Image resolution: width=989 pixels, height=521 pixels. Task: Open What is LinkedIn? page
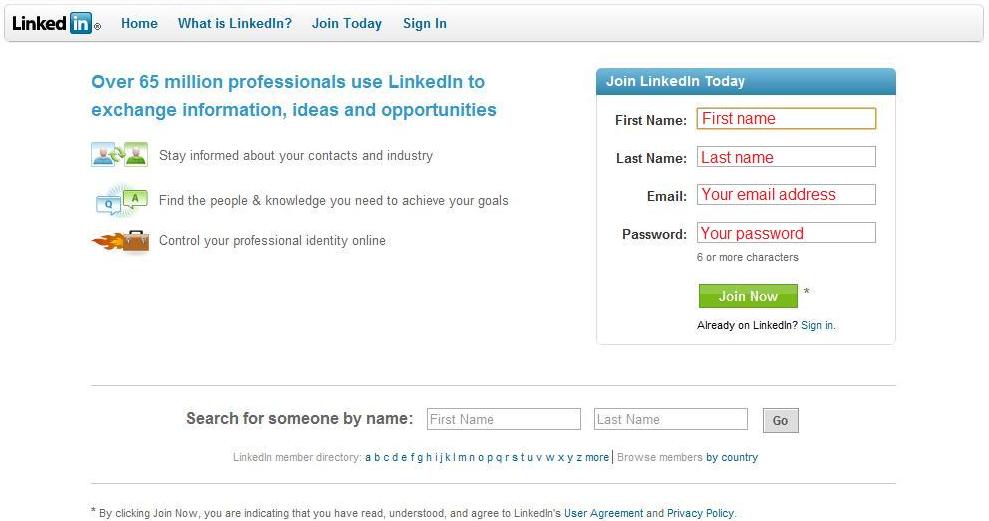(235, 23)
